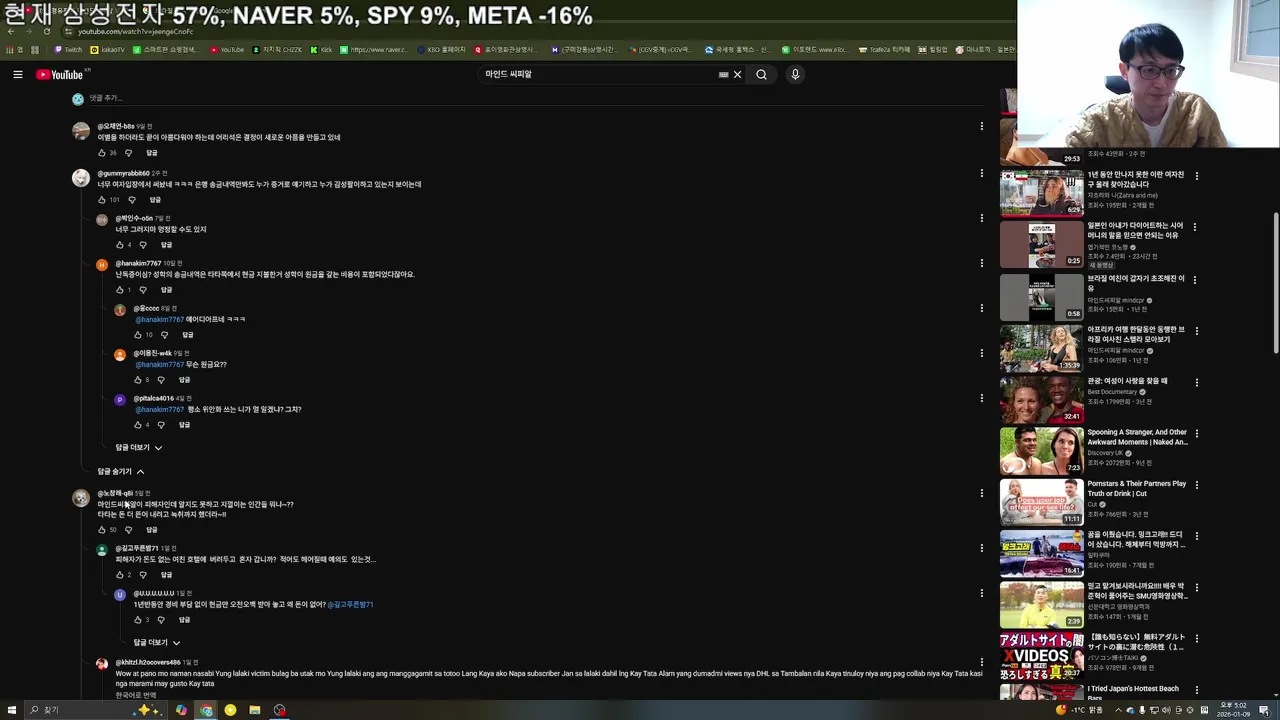This screenshot has height=720, width=1280.
Task: Reply to @gummyrabbit60 comment
Action: (155, 200)
